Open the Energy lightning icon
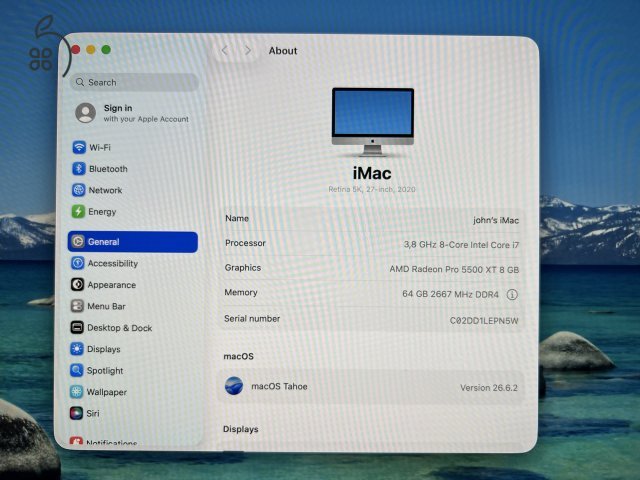 coord(78,211)
